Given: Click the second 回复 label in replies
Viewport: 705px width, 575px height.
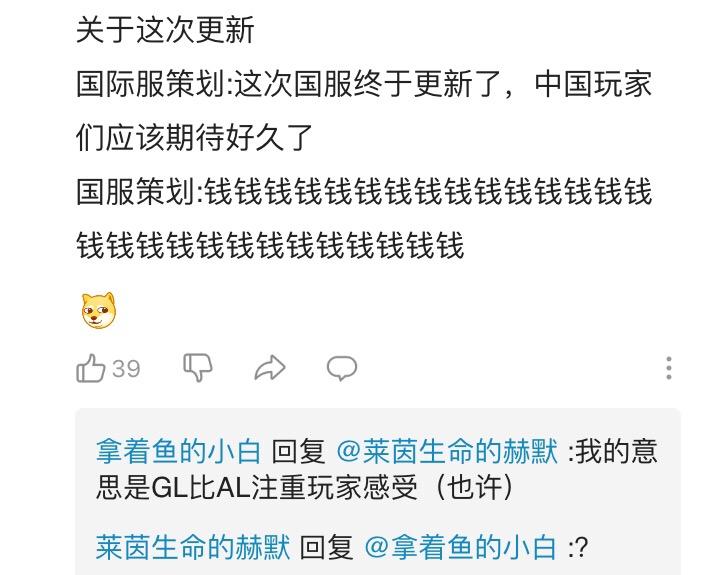Looking at the screenshot, I should 326,547.
